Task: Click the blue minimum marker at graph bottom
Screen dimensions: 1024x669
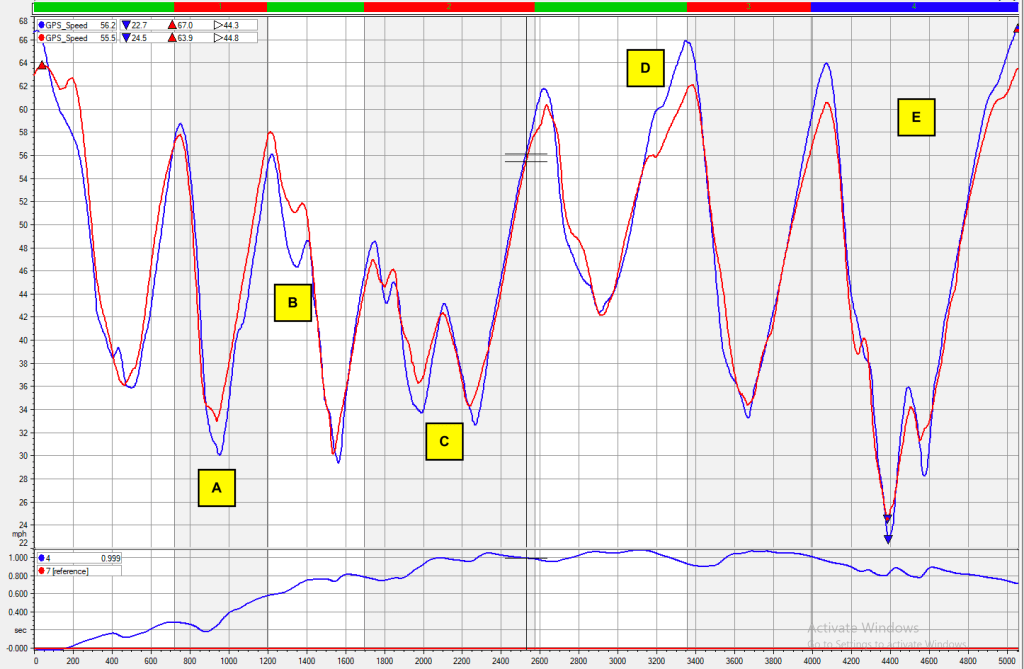Action: point(887,540)
